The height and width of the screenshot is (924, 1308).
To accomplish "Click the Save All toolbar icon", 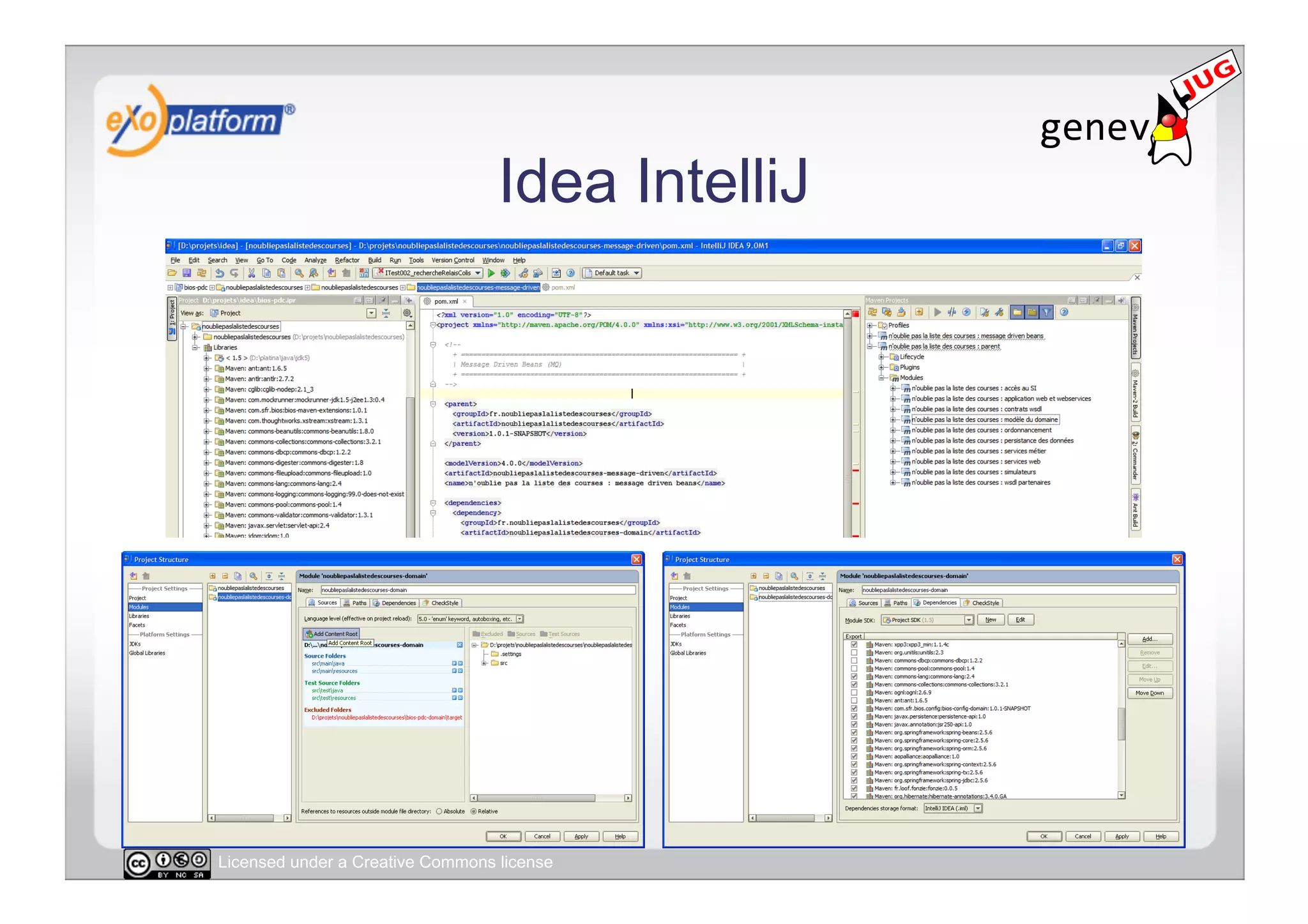I will 186,273.
